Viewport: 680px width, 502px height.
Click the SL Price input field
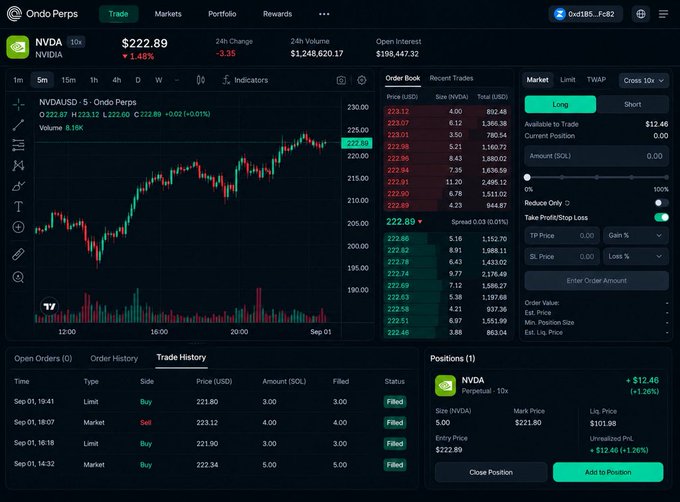click(562, 256)
